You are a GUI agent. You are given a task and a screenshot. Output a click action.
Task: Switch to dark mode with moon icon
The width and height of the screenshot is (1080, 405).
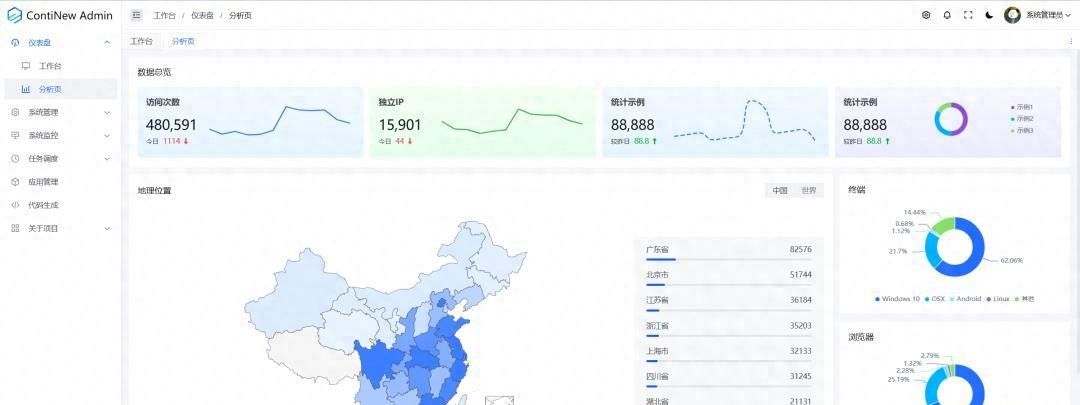(x=989, y=15)
